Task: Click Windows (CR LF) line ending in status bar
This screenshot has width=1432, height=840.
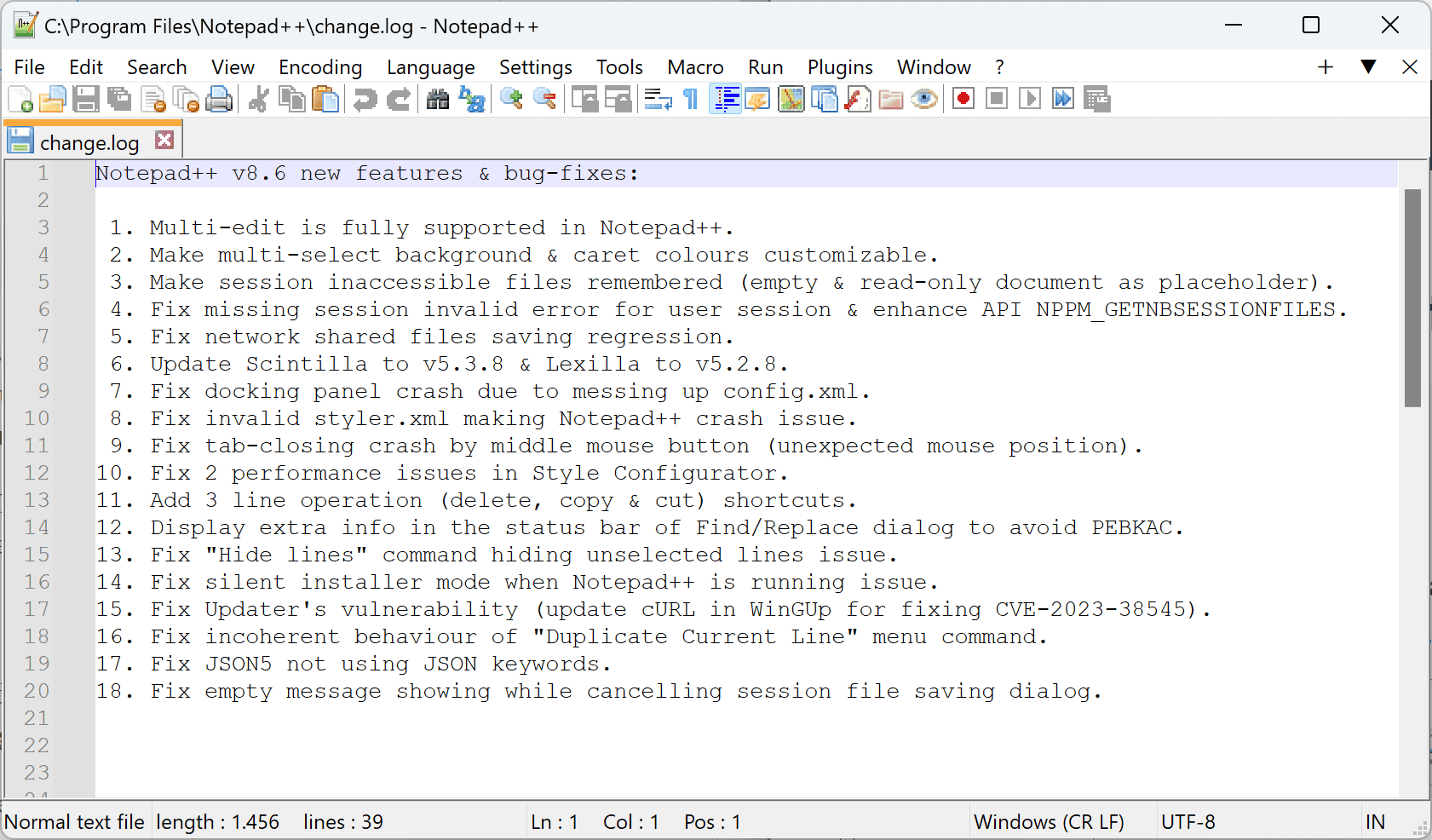Action: (1049, 822)
